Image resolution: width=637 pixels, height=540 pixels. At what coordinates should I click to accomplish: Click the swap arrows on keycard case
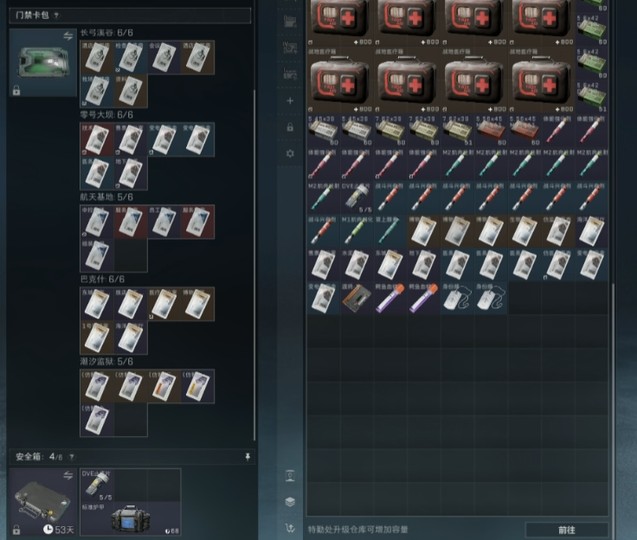tap(69, 34)
